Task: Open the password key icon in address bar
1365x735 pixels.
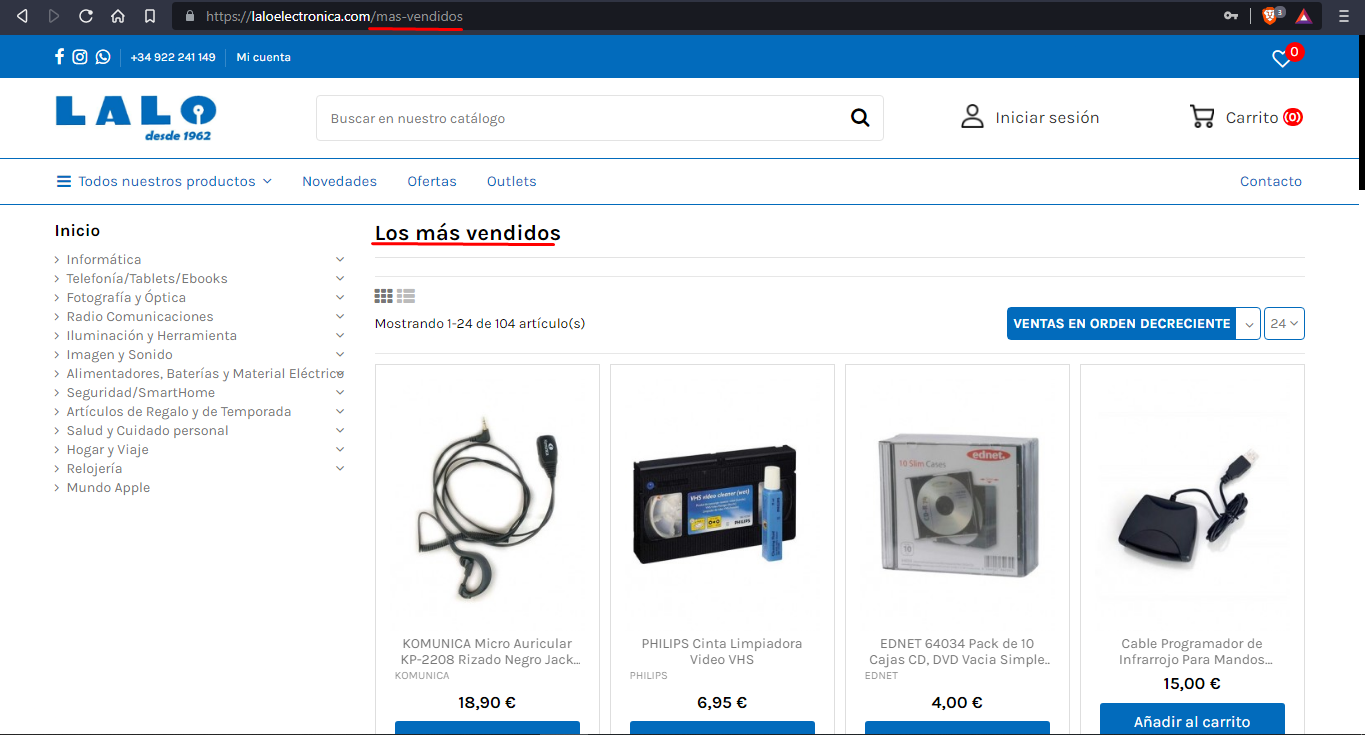Action: tap(1231, 16)
